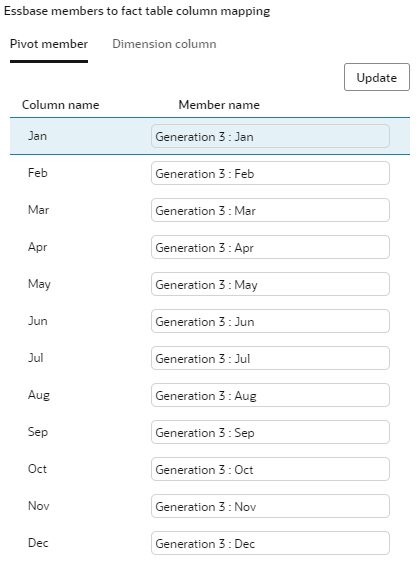This screenshot has height=564, width=417.
Task: Edit the Generation 3 : Oct member field
Action: (270, 469)
